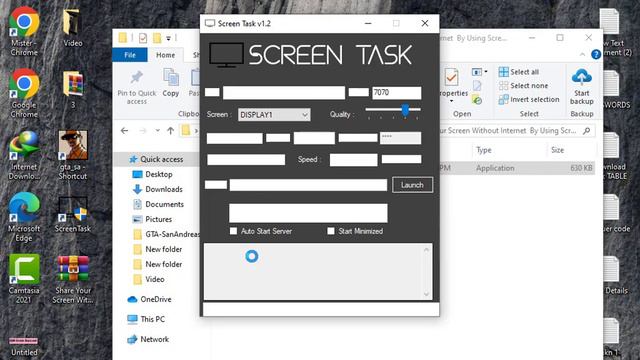Screen dimensions: 640x360
Task: Click the Launch button in Screen Task
Action: pyautogui.click(x=412, y=185)
